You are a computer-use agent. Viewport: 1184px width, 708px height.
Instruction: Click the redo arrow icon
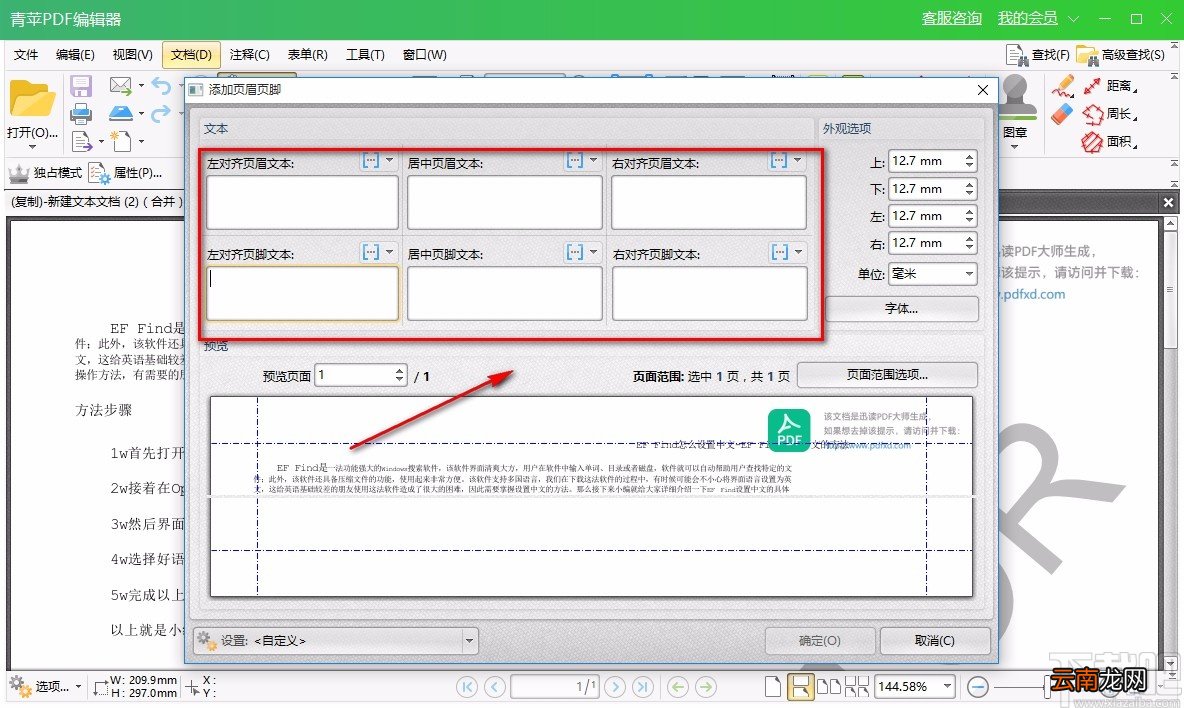coord(161,113)
